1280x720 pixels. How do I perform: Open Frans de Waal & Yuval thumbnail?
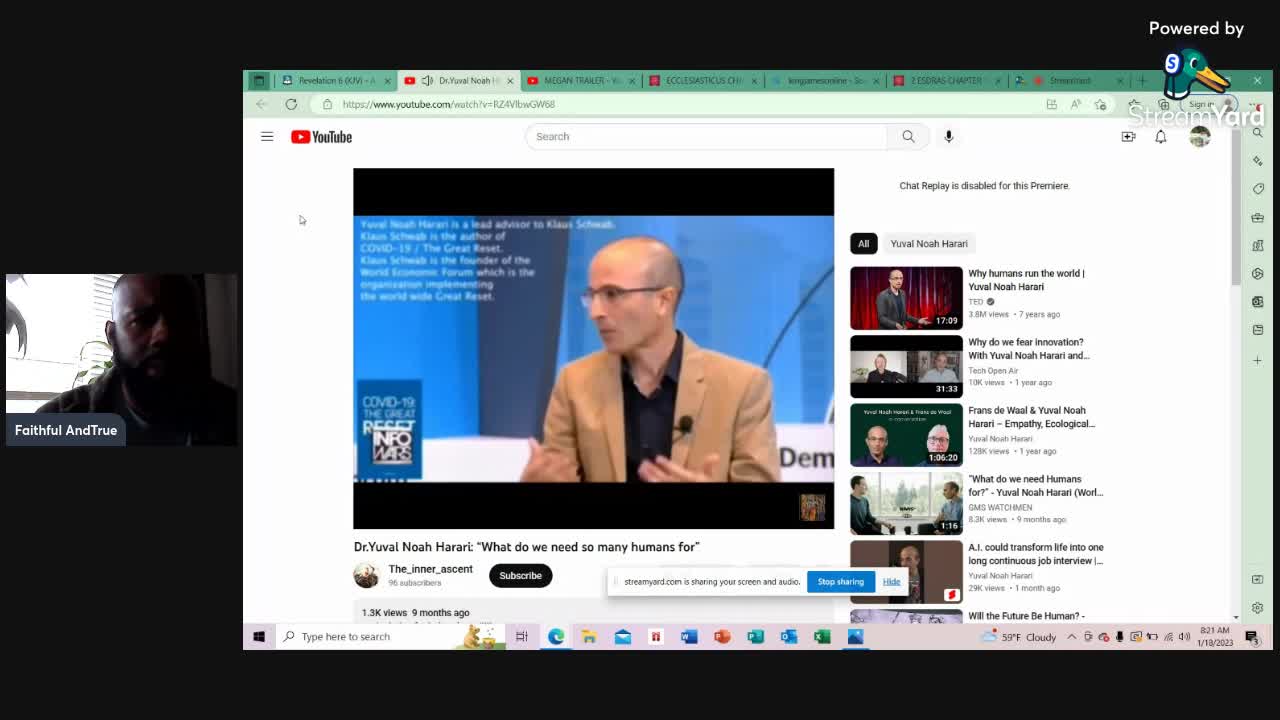tap(906, 435)
